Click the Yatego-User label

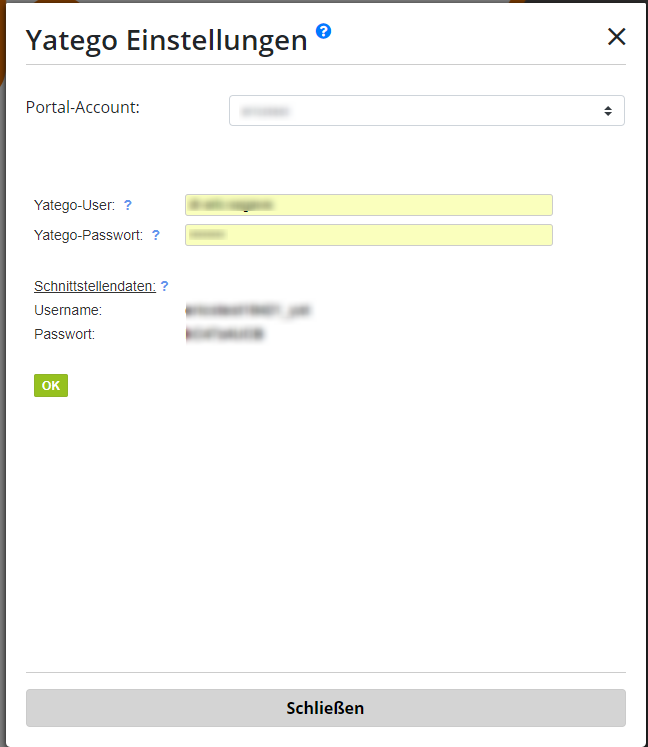74,205
